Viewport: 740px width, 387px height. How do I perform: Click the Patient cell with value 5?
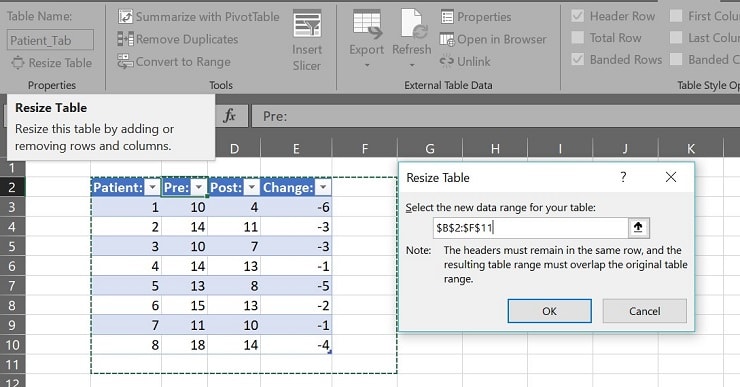coord(126,286)
